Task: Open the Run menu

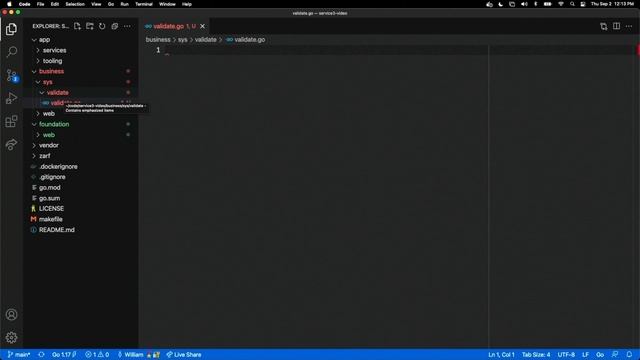Action: [124, 4]
